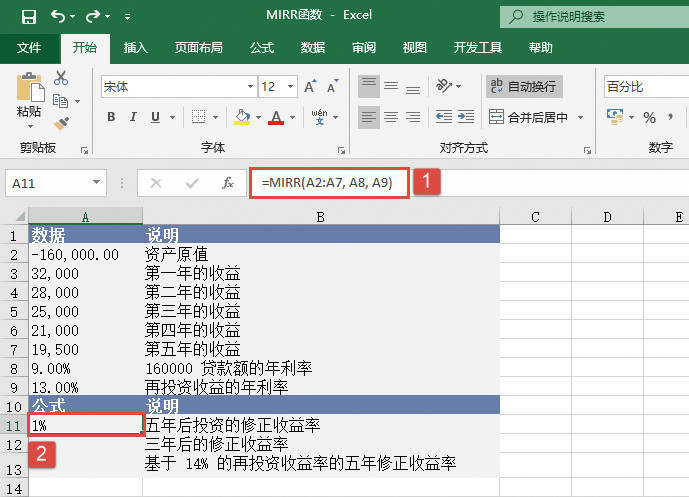Open the 文件 menu
Screen dimensions: 689x497
coord(29,47)
